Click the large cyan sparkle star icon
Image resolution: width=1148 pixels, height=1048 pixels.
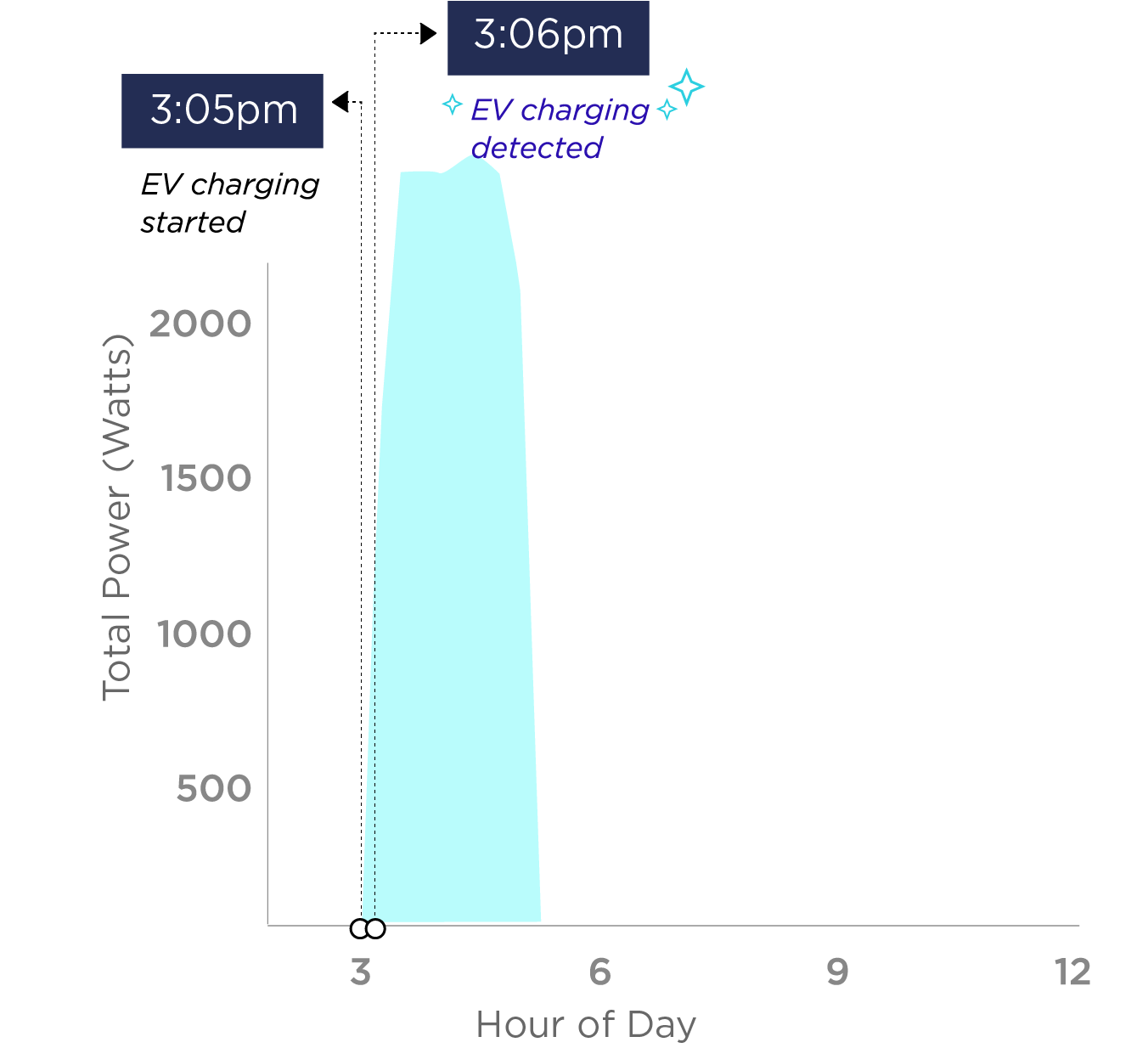686,87
